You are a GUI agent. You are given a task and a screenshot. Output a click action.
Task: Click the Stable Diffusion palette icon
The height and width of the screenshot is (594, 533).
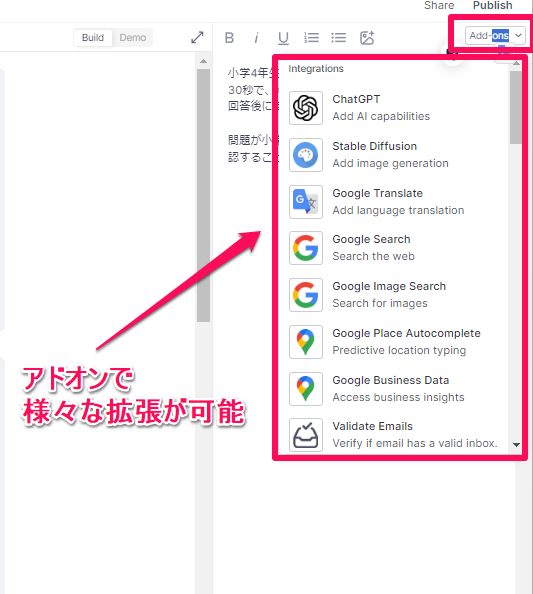coord(306,155)
